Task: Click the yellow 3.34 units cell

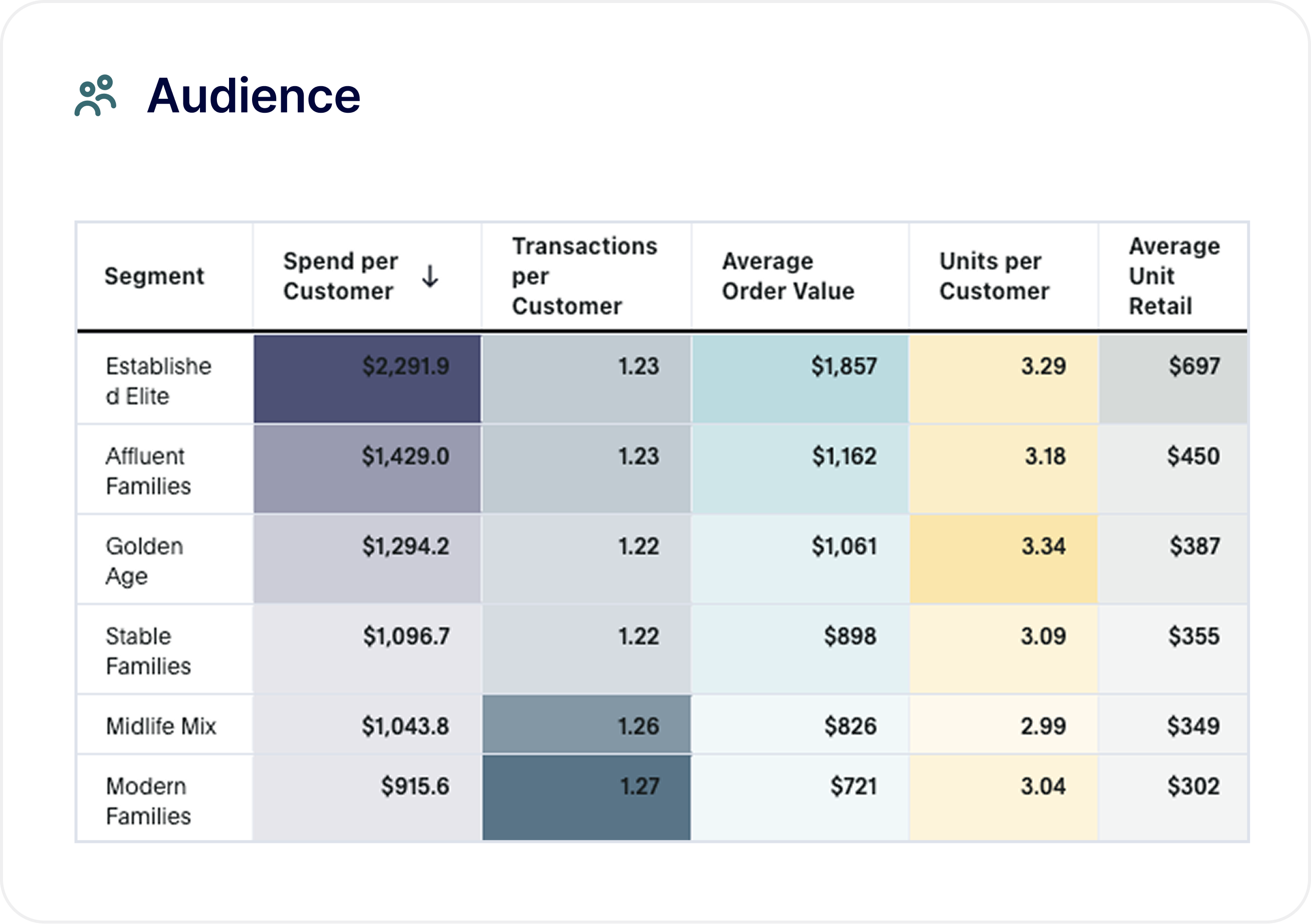Action: click(1003, 560)
